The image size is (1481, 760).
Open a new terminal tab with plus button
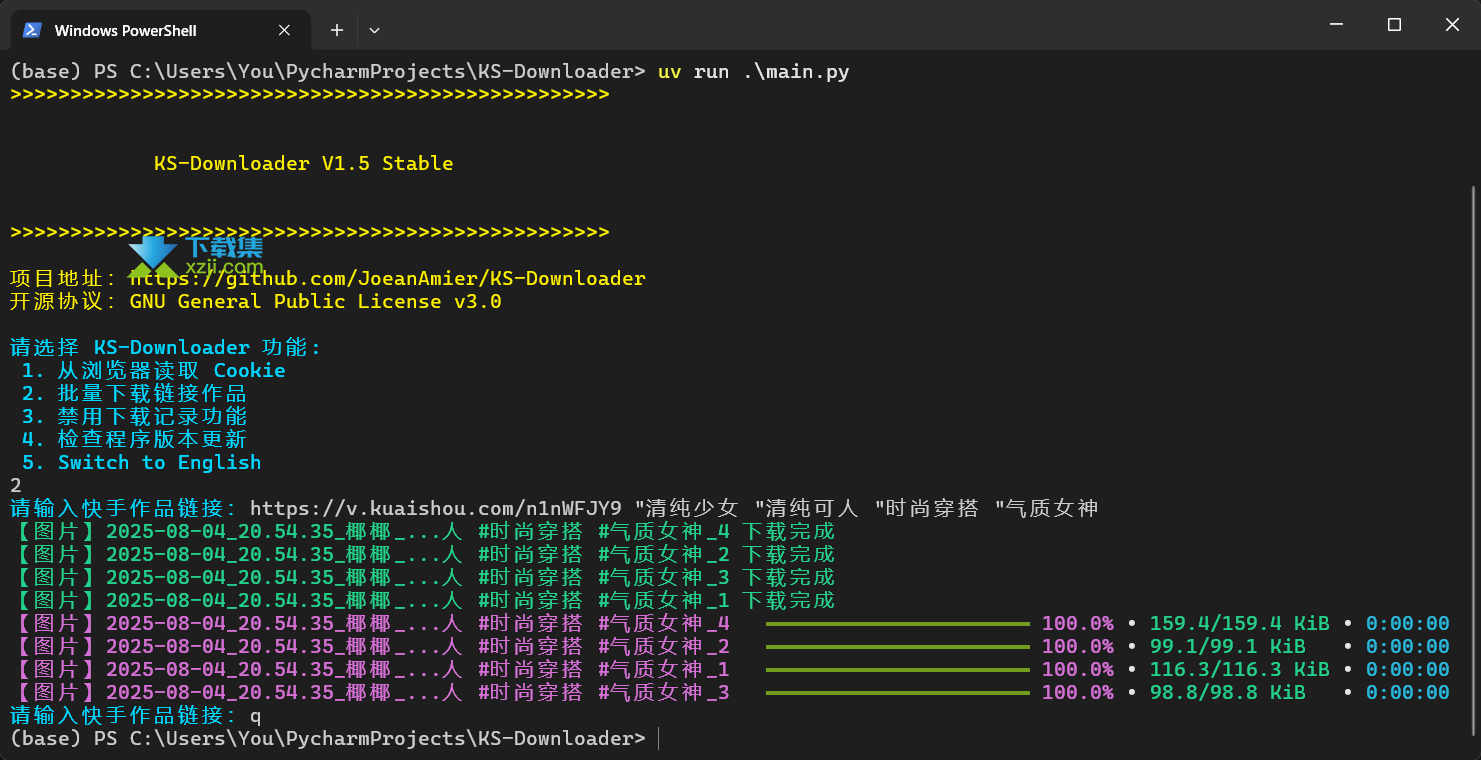(x=337, y=30)
